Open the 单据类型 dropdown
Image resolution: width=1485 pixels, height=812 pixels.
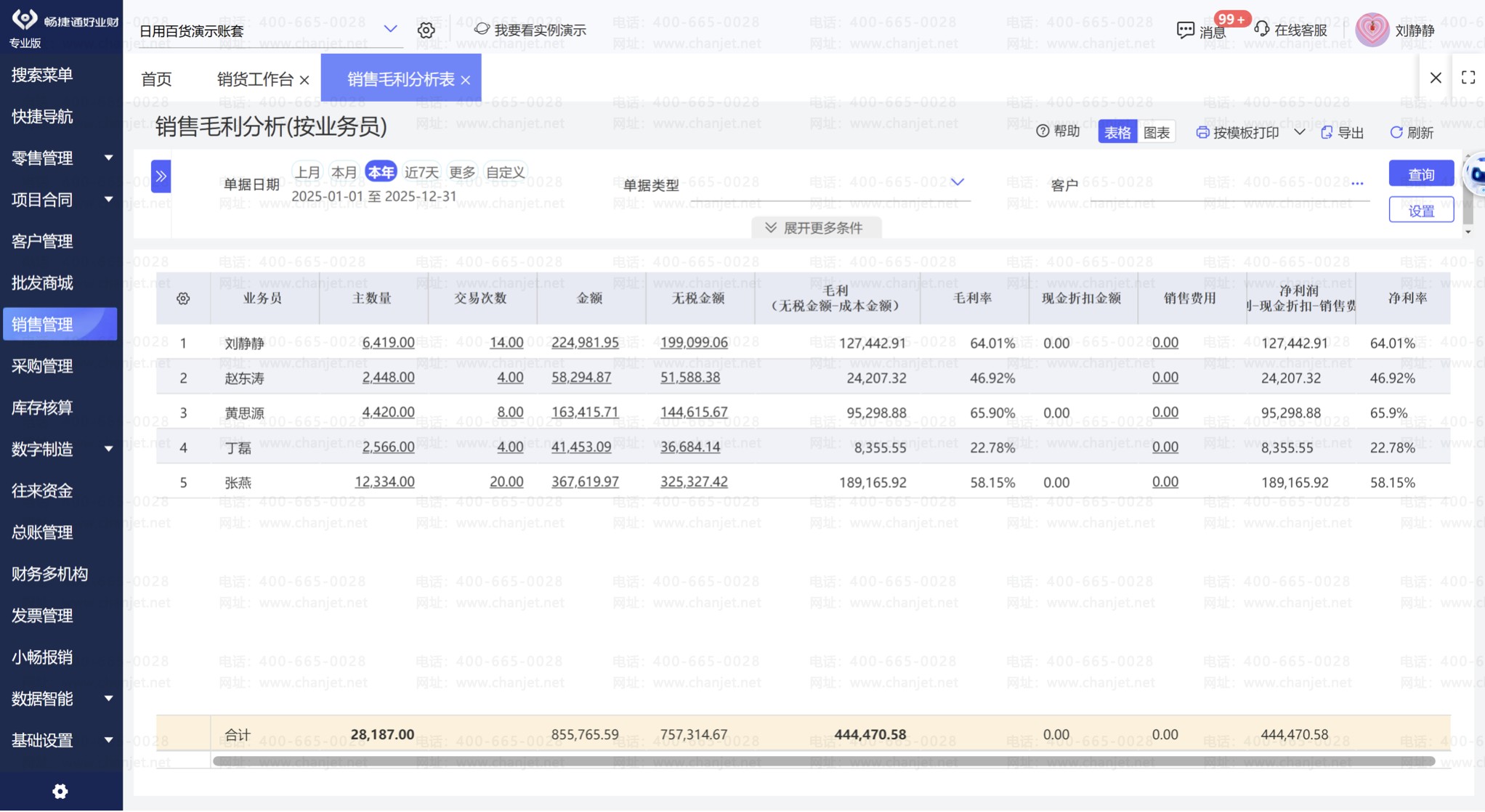[957, 182]
